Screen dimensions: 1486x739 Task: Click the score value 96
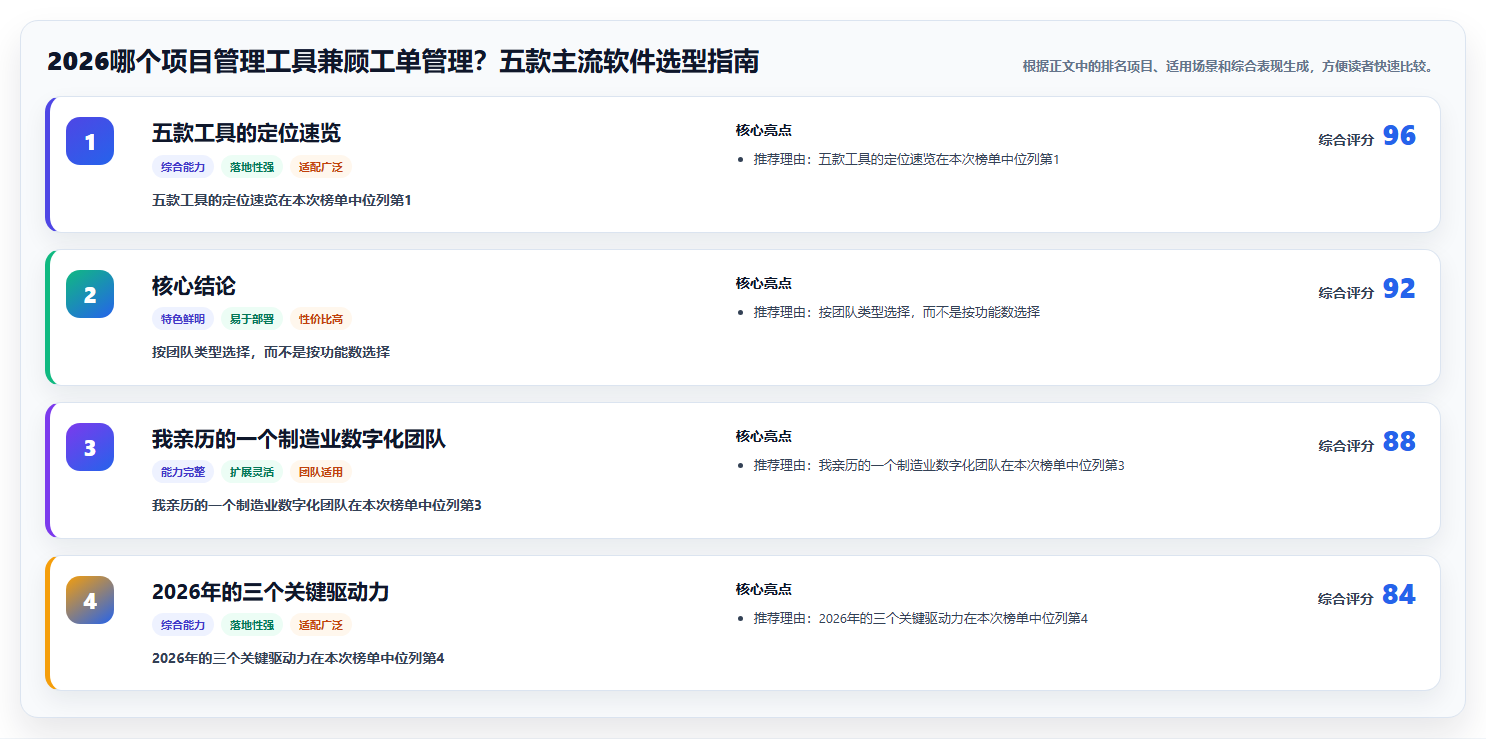(x=1399, y=136)
